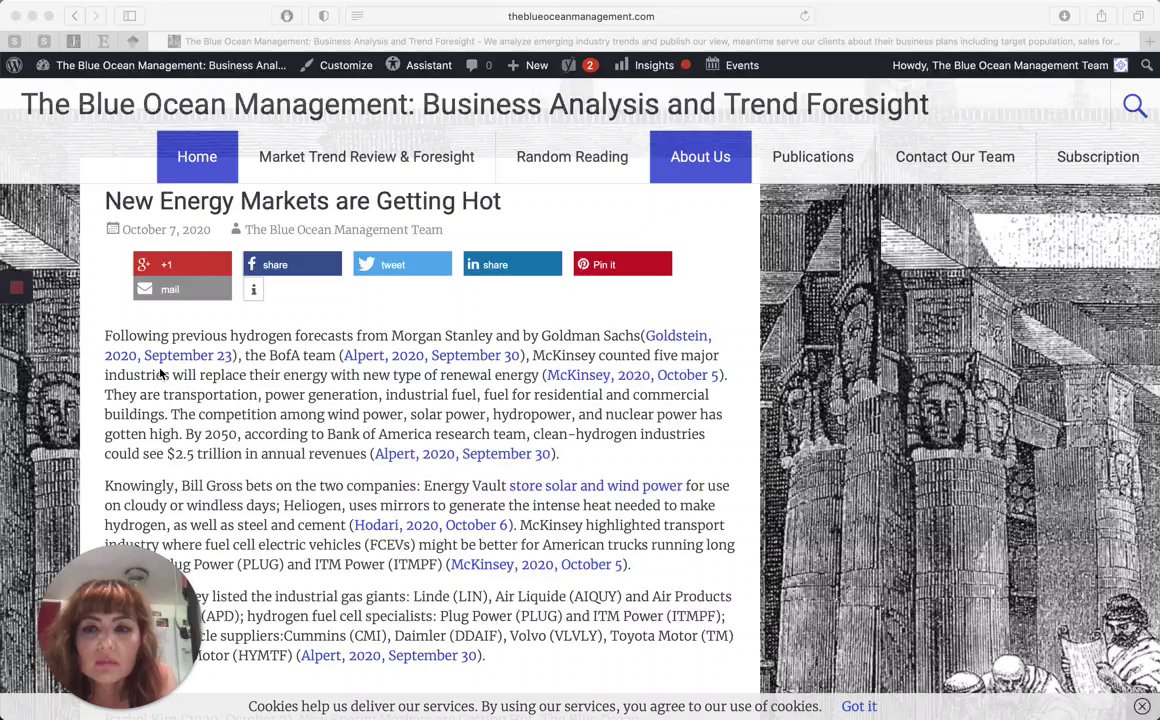Open the Reader view icon in address bar
Screen dimensions: 1160x720
[x=357, y=16]
